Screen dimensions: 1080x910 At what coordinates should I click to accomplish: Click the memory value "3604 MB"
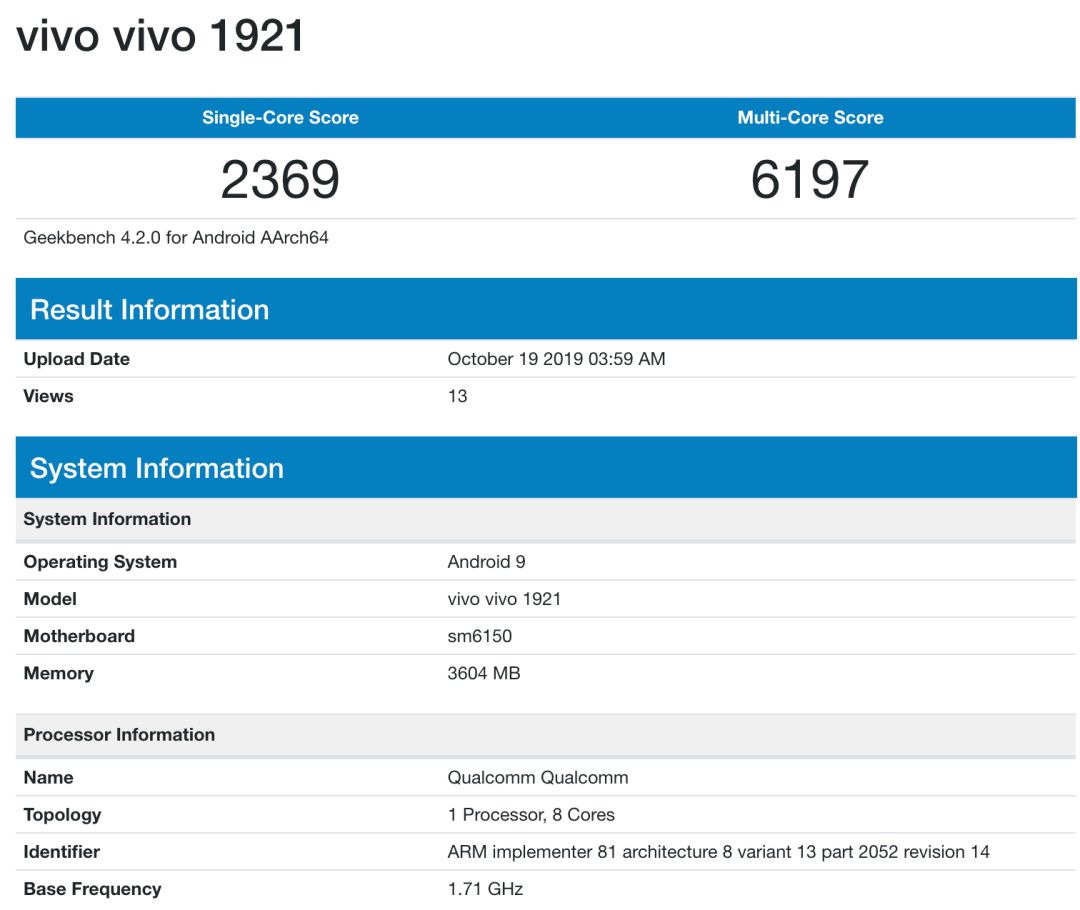tap(484, 674)
